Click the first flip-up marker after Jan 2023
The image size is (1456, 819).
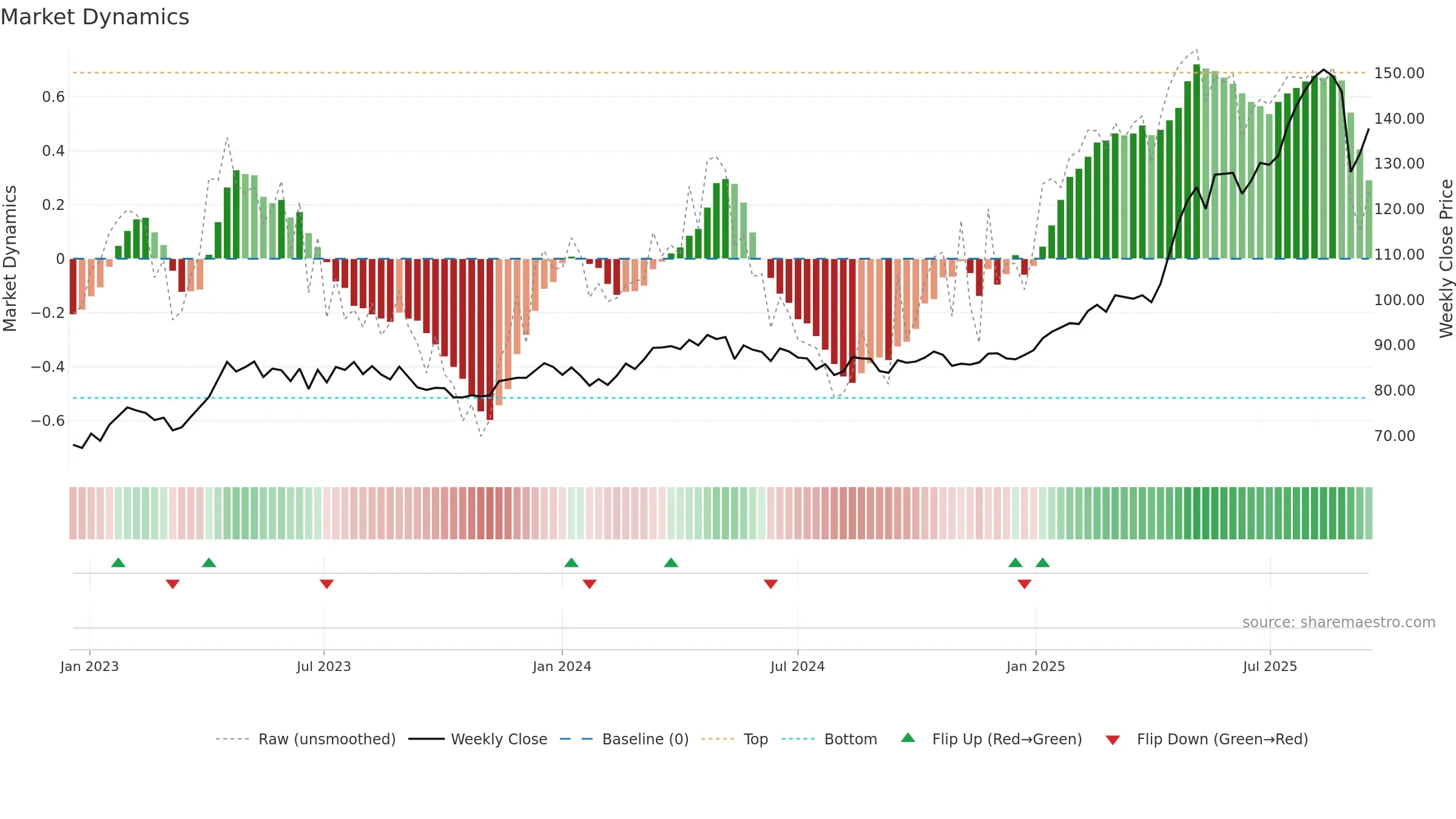tap(118, 562)
